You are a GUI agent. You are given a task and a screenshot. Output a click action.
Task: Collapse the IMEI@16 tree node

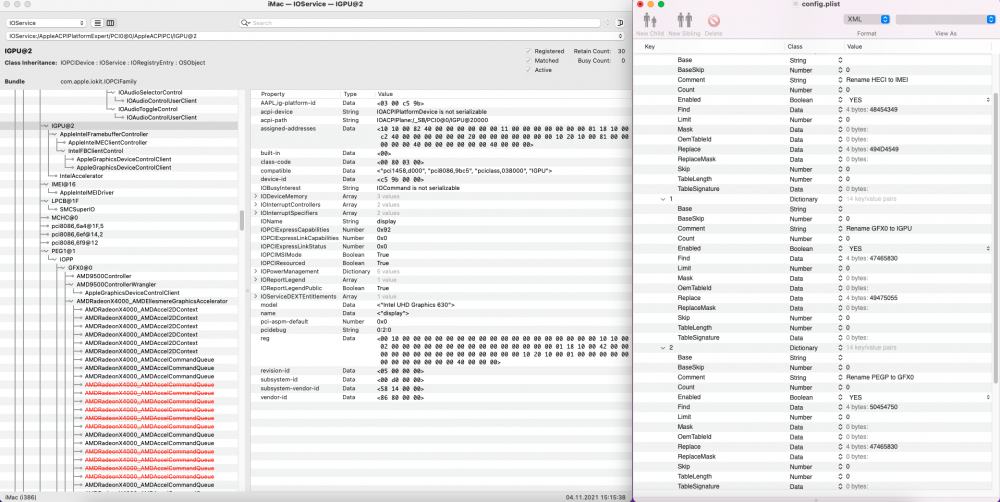click(45, 184)
